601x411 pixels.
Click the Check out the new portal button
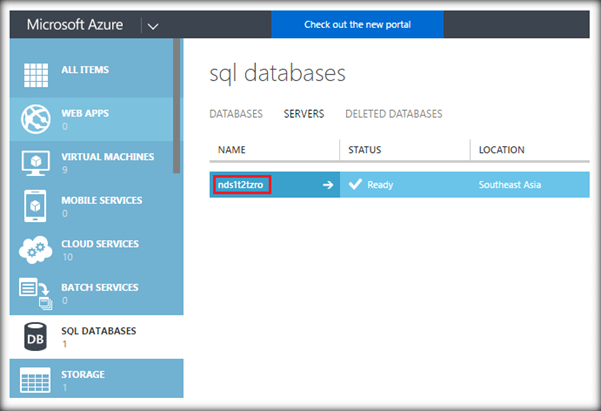(x=358, y=25)
